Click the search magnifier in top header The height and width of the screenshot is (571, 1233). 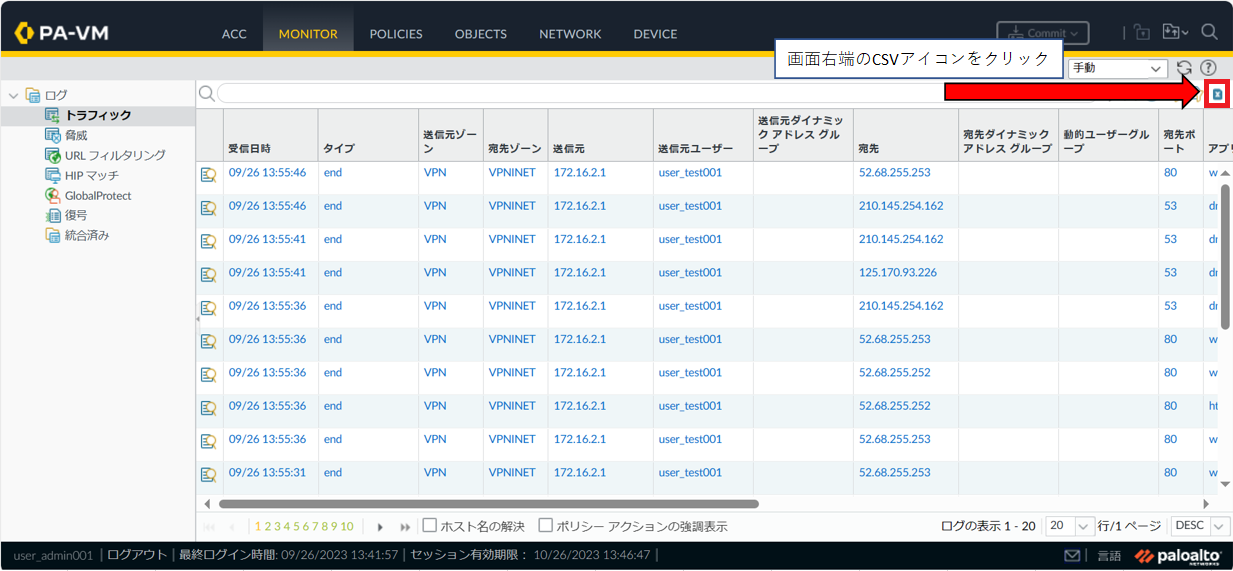[x=1209, y=32]
